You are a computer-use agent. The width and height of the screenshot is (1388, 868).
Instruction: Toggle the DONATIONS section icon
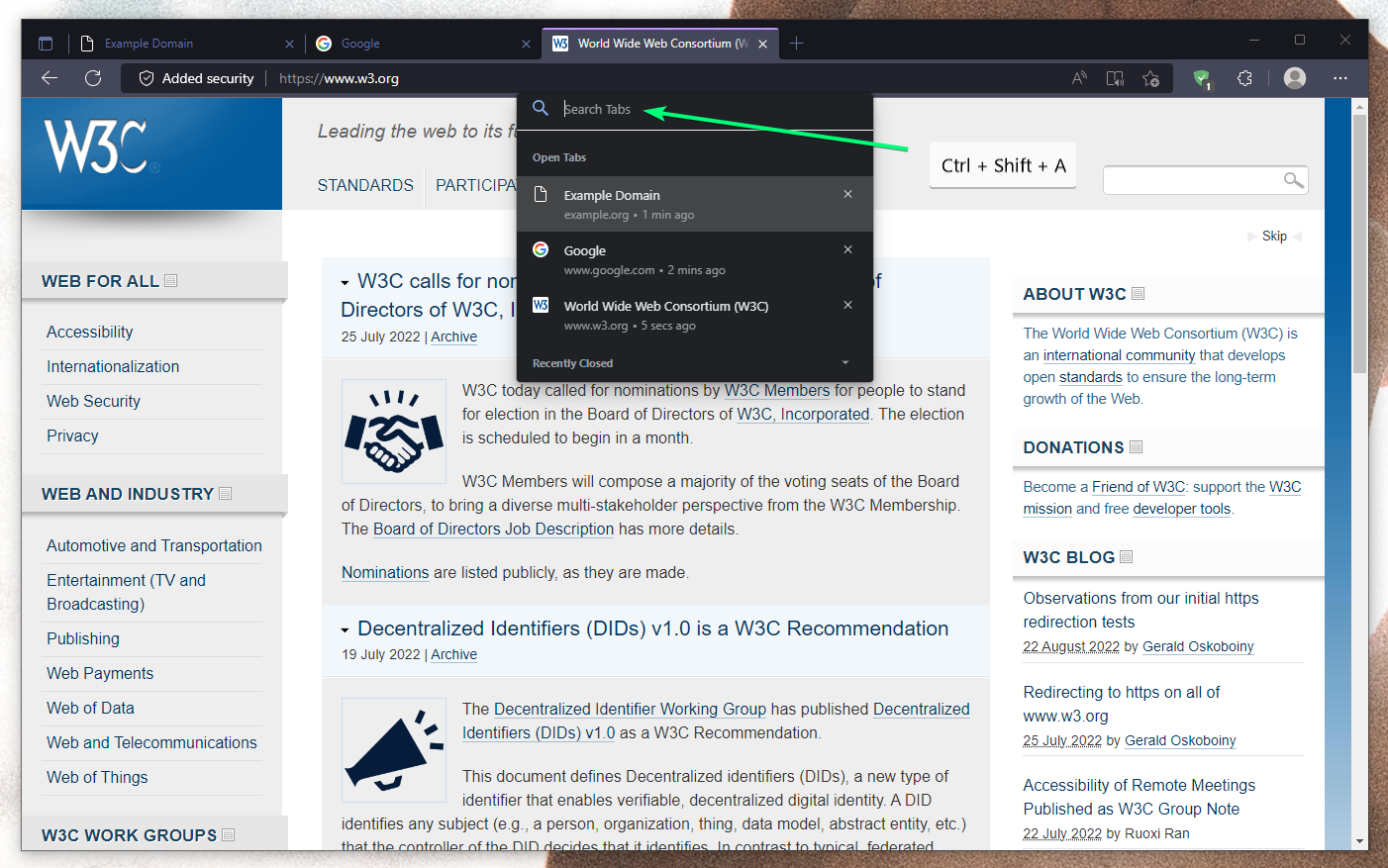(1137, 447)
